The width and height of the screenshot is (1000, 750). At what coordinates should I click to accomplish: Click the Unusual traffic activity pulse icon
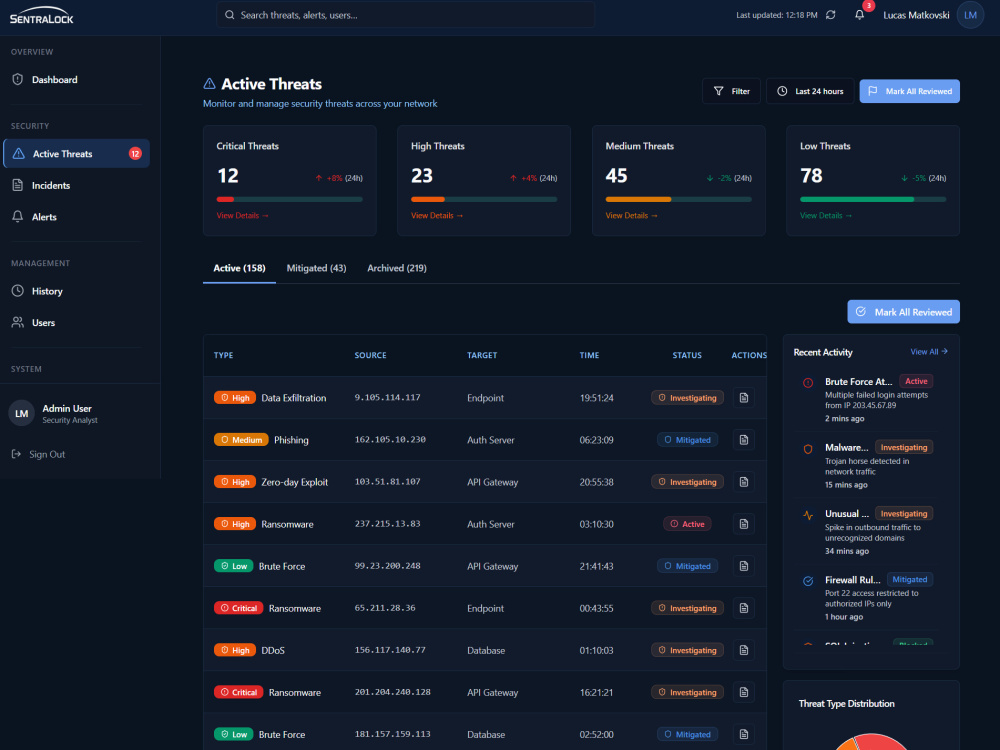coord(808,515)
